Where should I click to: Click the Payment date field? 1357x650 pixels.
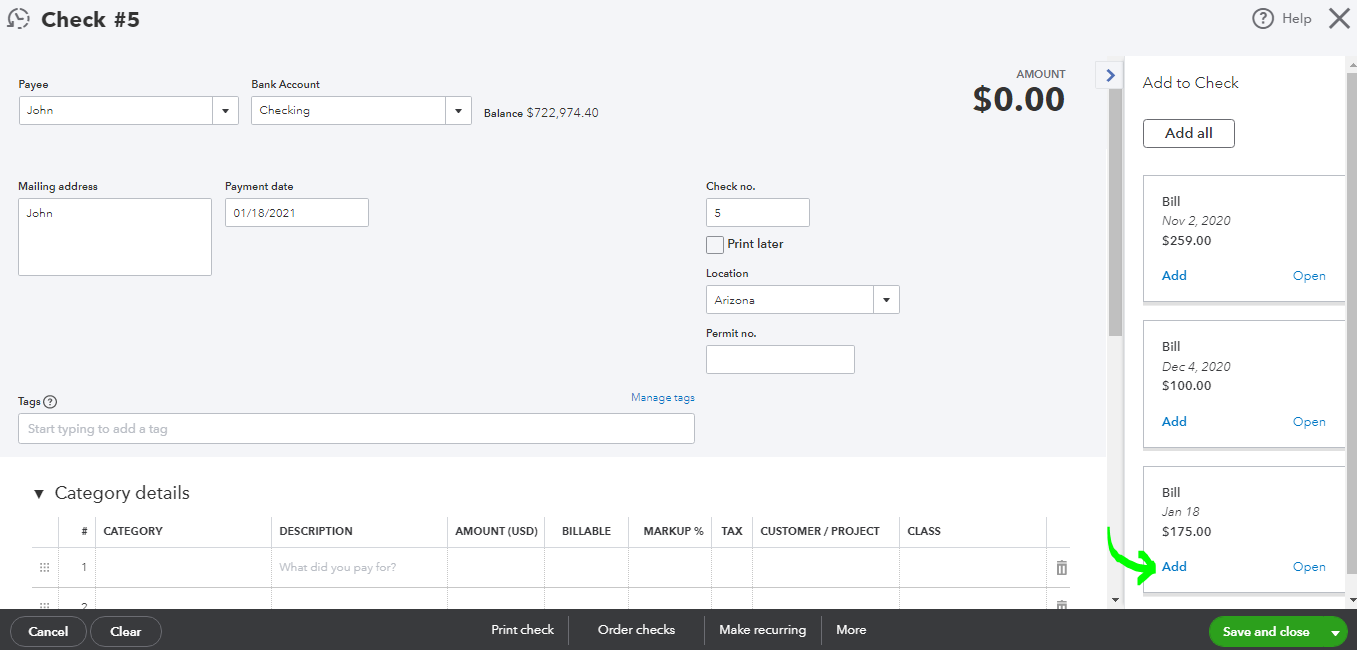point(297,213)
